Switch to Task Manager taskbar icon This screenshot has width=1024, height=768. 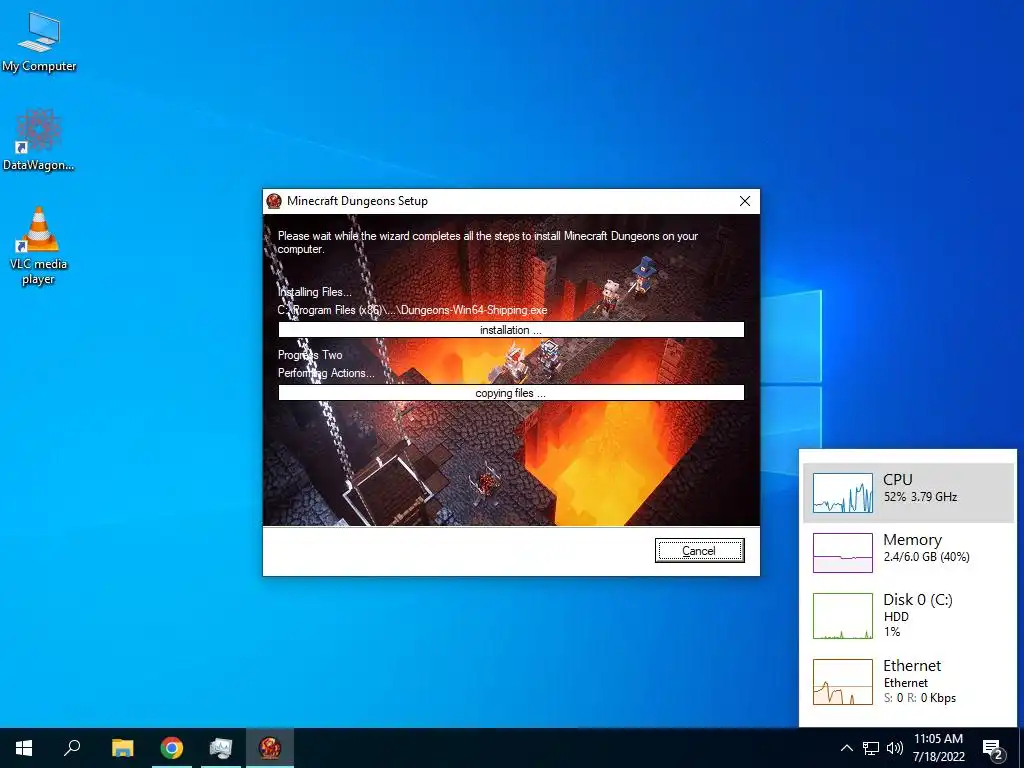coord(221,748)
